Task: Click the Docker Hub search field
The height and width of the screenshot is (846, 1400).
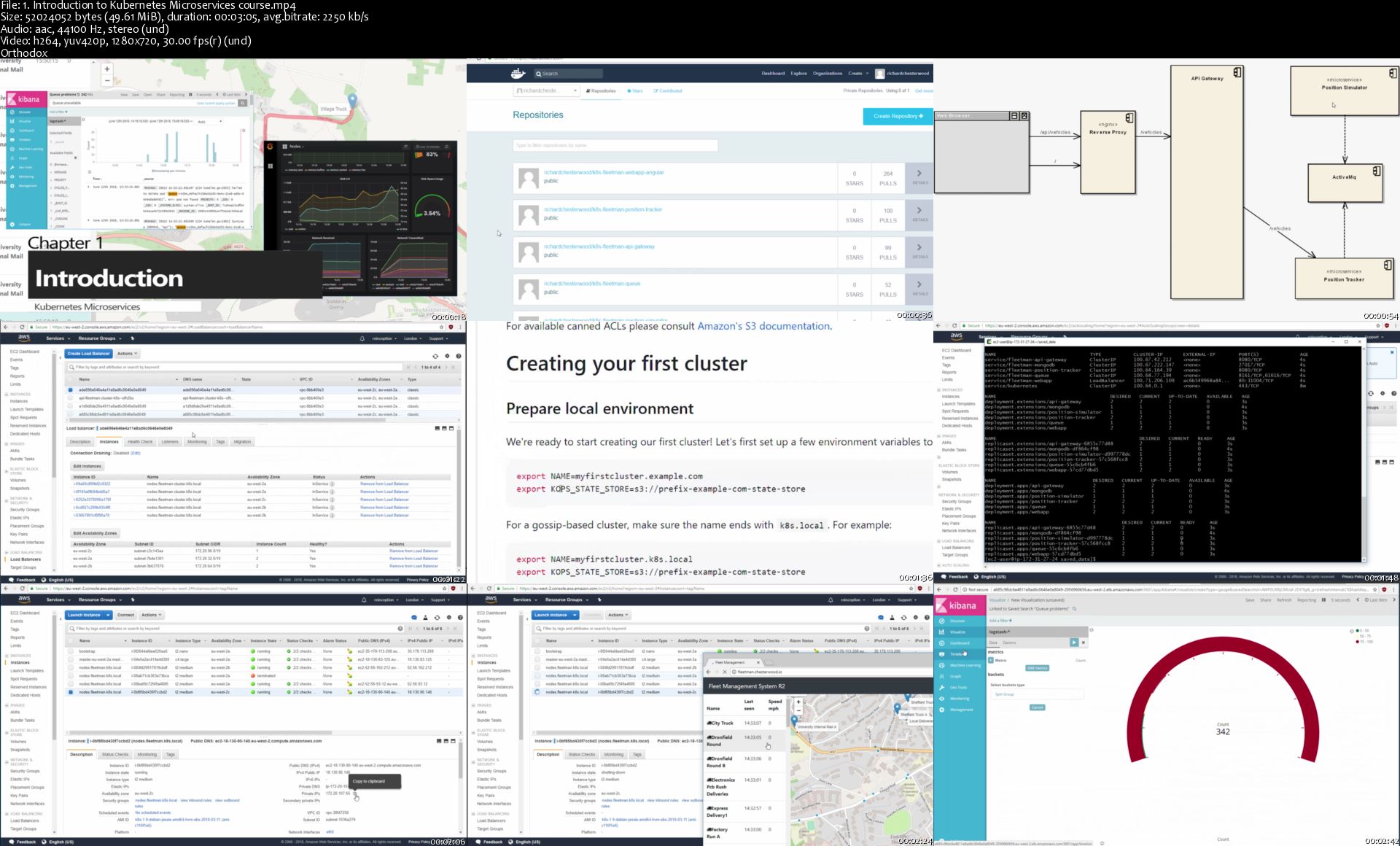Action: pos(568,74)
